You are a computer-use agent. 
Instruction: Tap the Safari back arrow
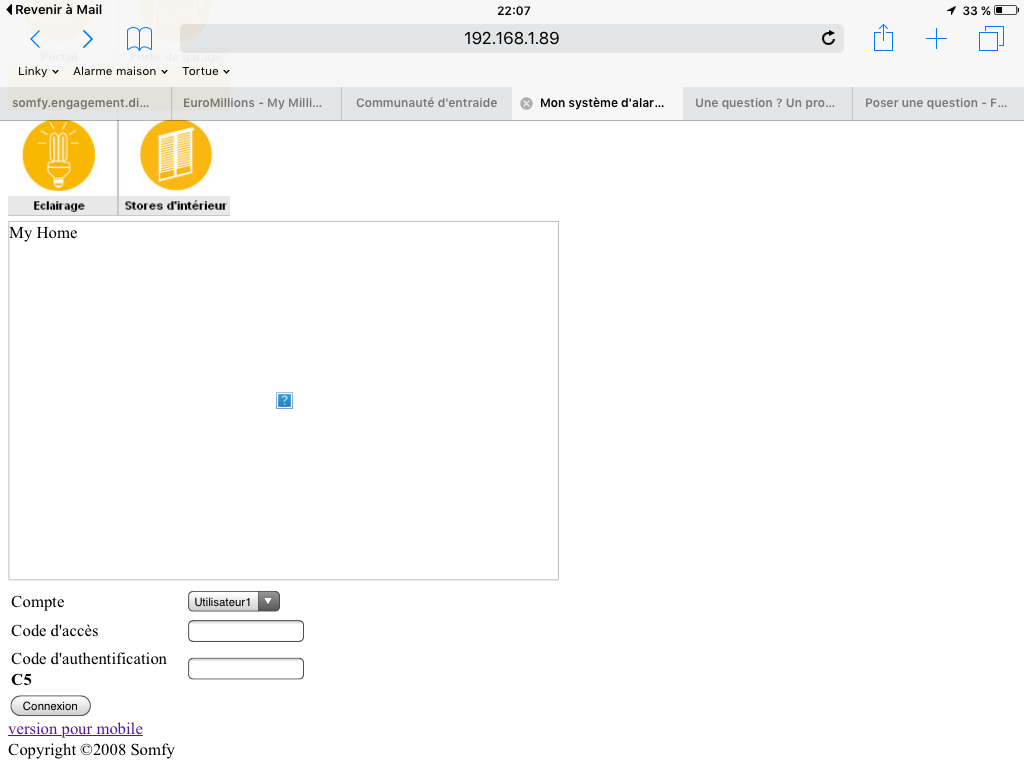tap(35, 39)
